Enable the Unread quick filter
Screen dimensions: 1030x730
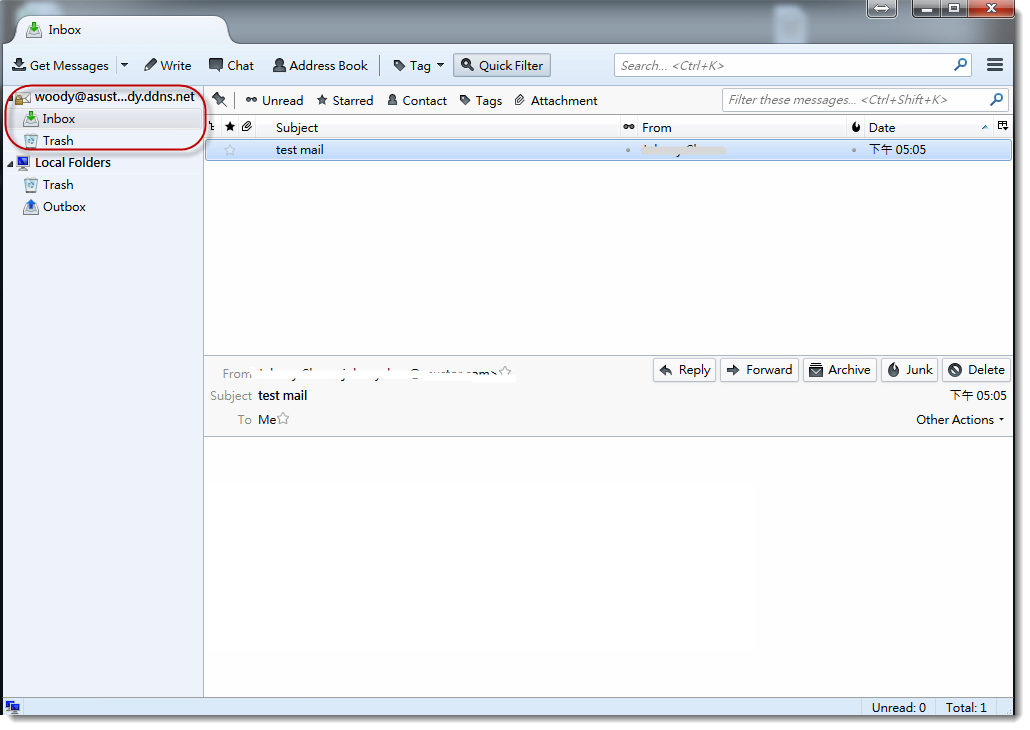(x=274, y=99)
